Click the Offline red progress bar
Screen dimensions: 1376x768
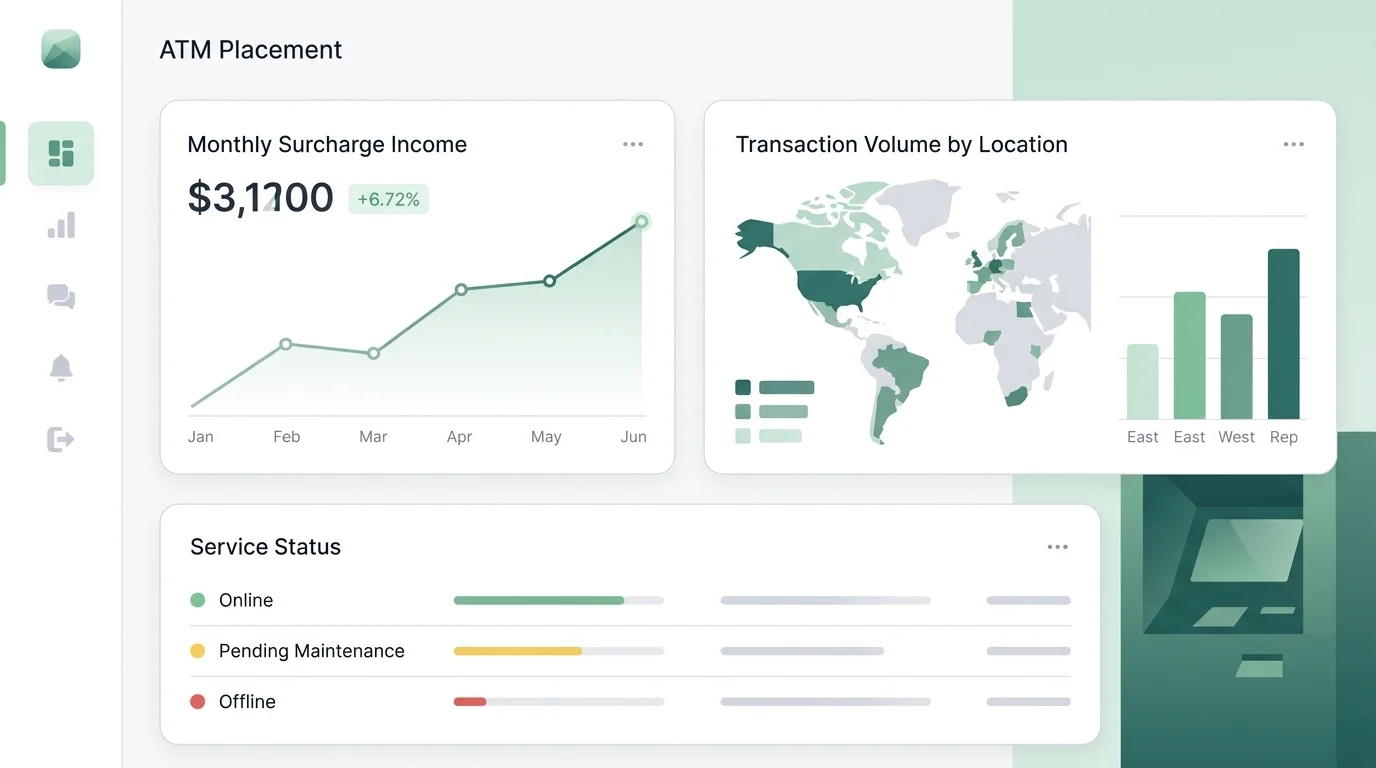click(x=470, y=702)
